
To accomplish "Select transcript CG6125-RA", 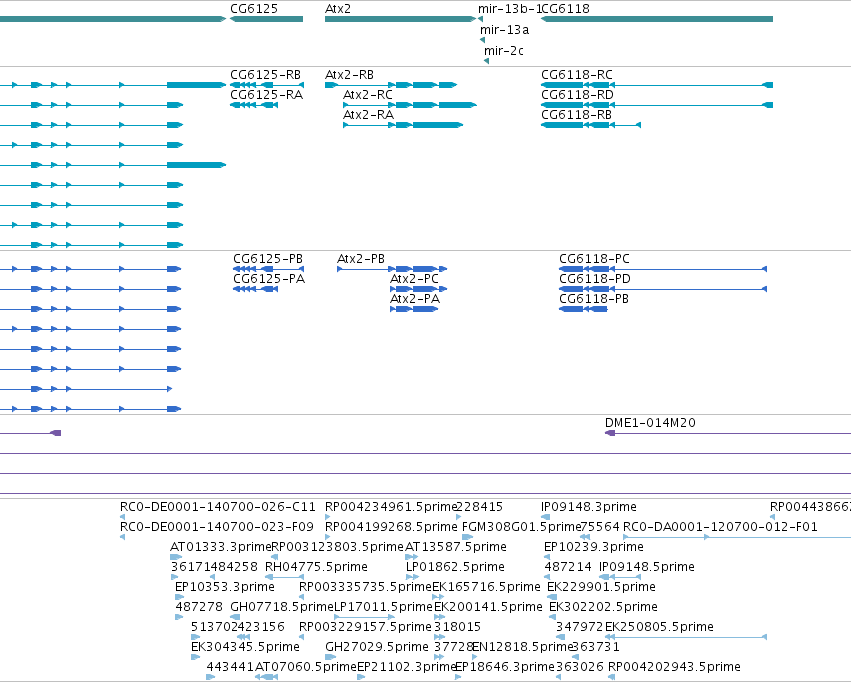I will (254, 105).
